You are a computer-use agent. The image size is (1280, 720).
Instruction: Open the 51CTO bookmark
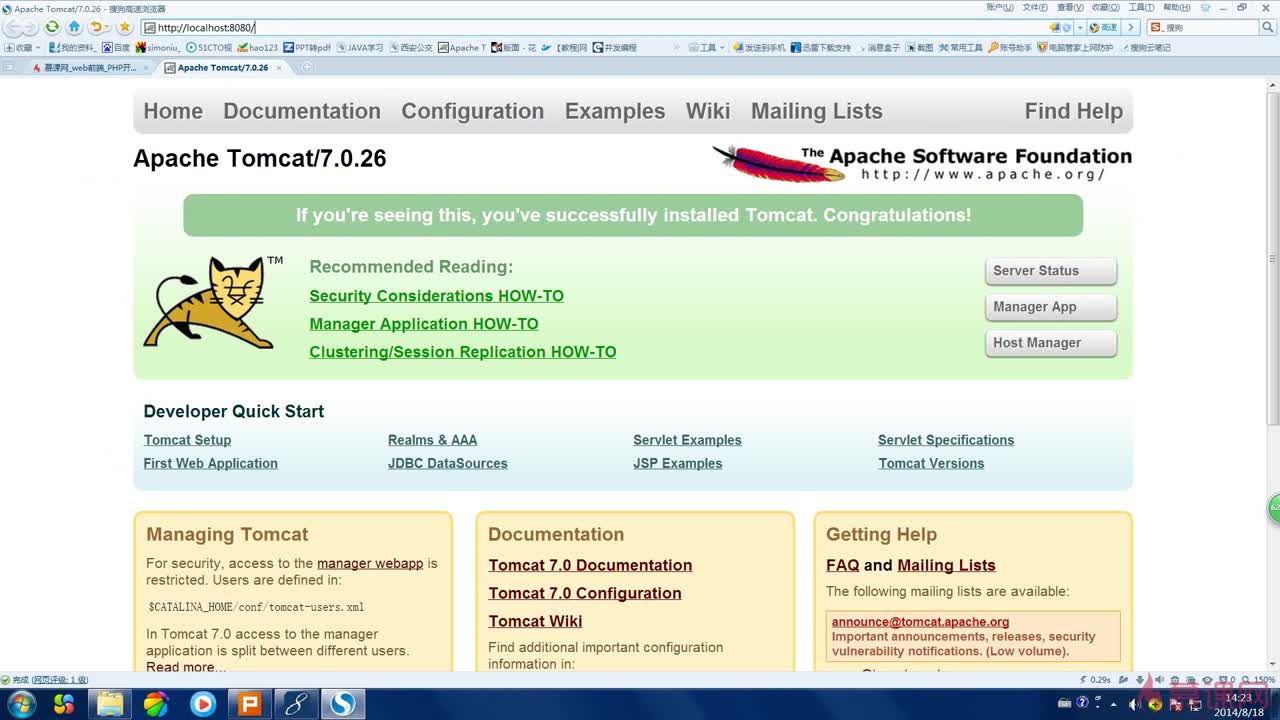[x=209, y=47]
